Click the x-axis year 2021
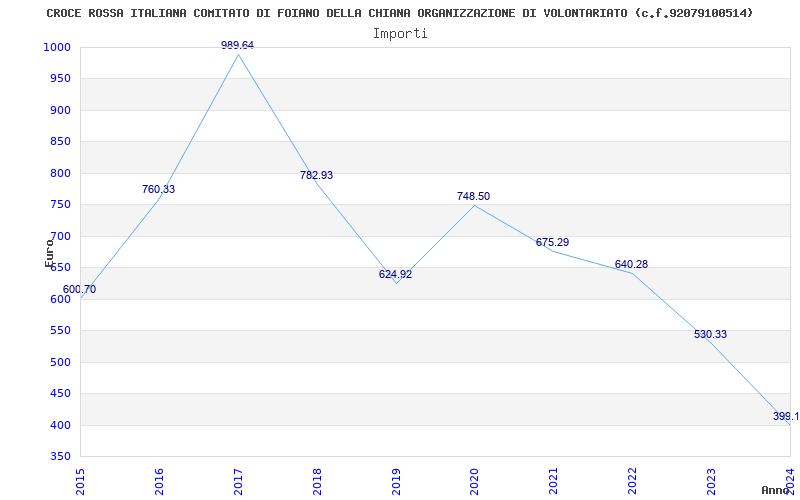 click(554, 482)
